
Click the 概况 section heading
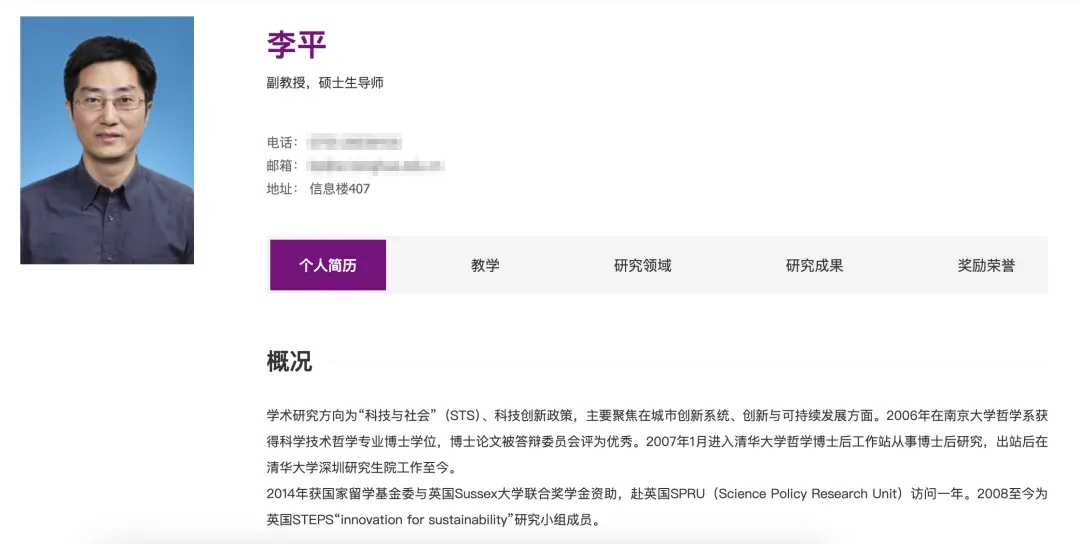[289, 361]
